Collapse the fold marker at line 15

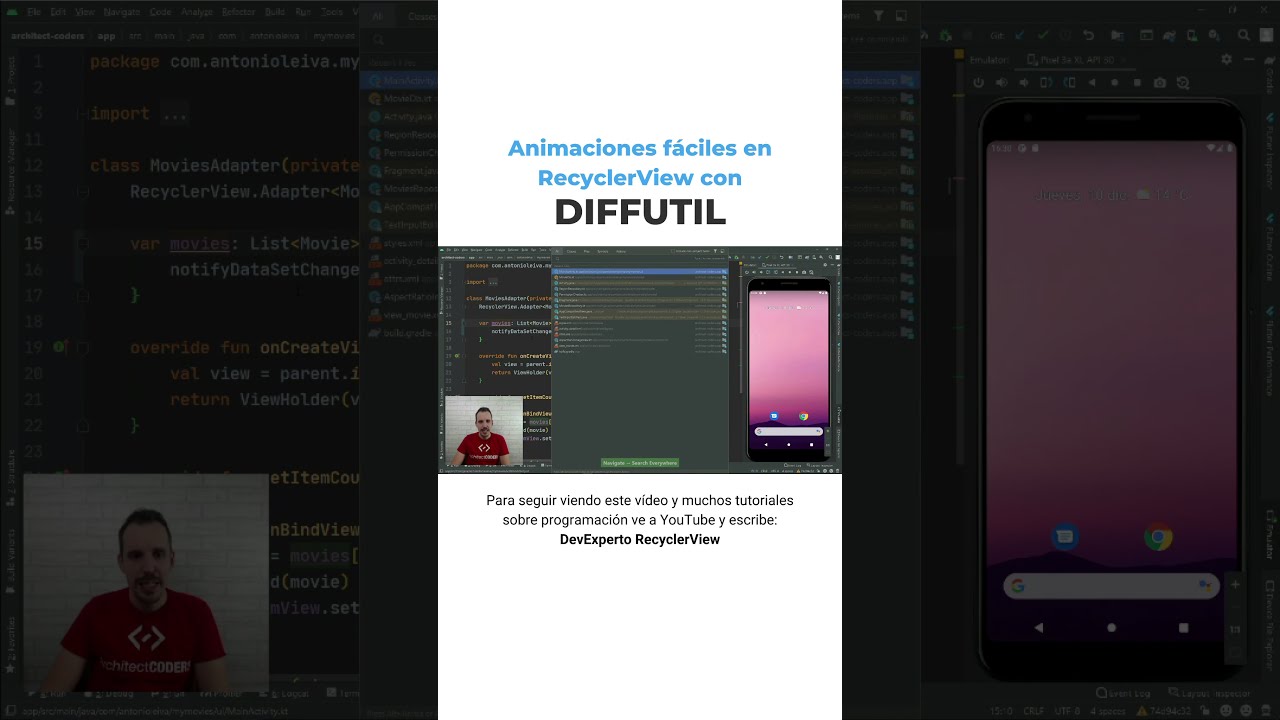(83, 243)
